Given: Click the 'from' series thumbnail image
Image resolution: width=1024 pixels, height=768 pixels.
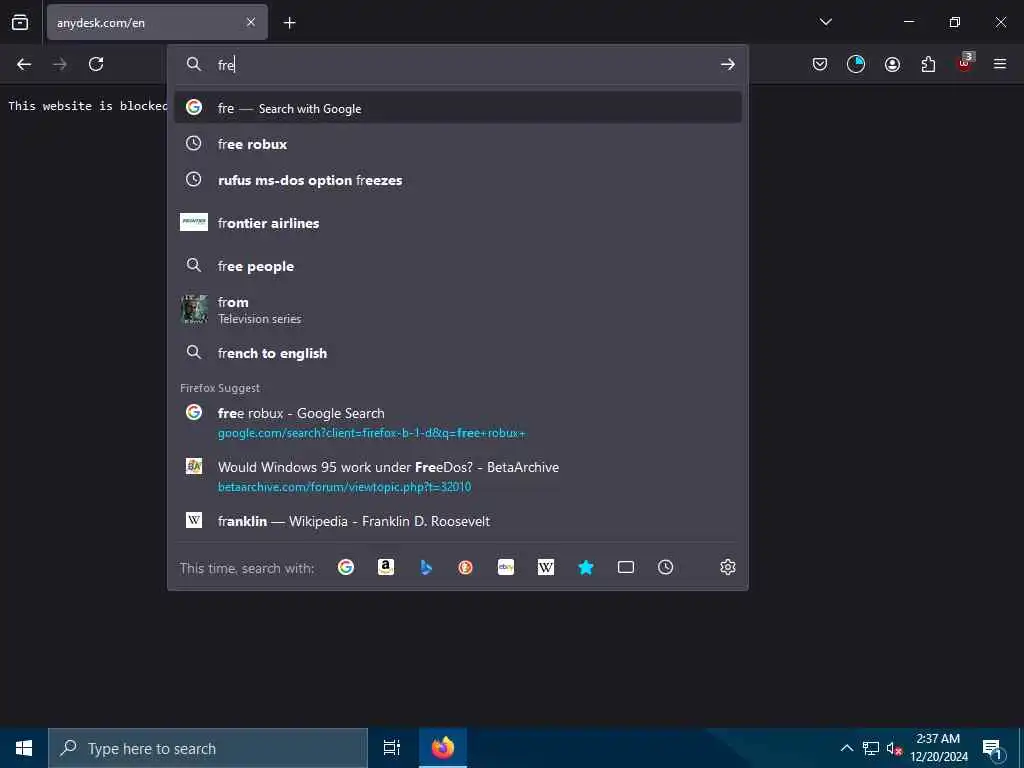Looking at the screenshot, I should point(194,310).
